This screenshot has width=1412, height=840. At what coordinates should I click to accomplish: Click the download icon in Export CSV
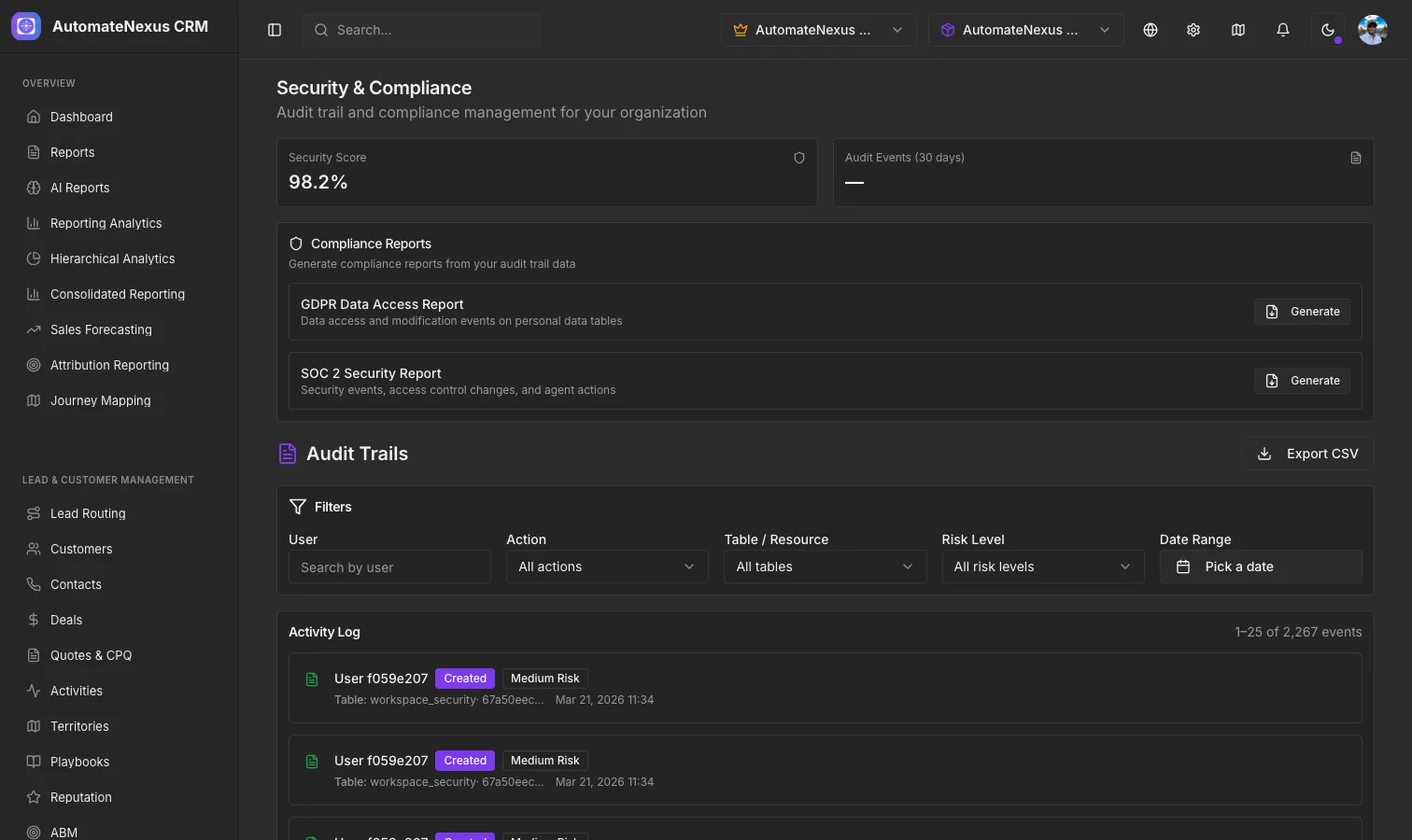pyautogui.click(x=1264, y=454)
